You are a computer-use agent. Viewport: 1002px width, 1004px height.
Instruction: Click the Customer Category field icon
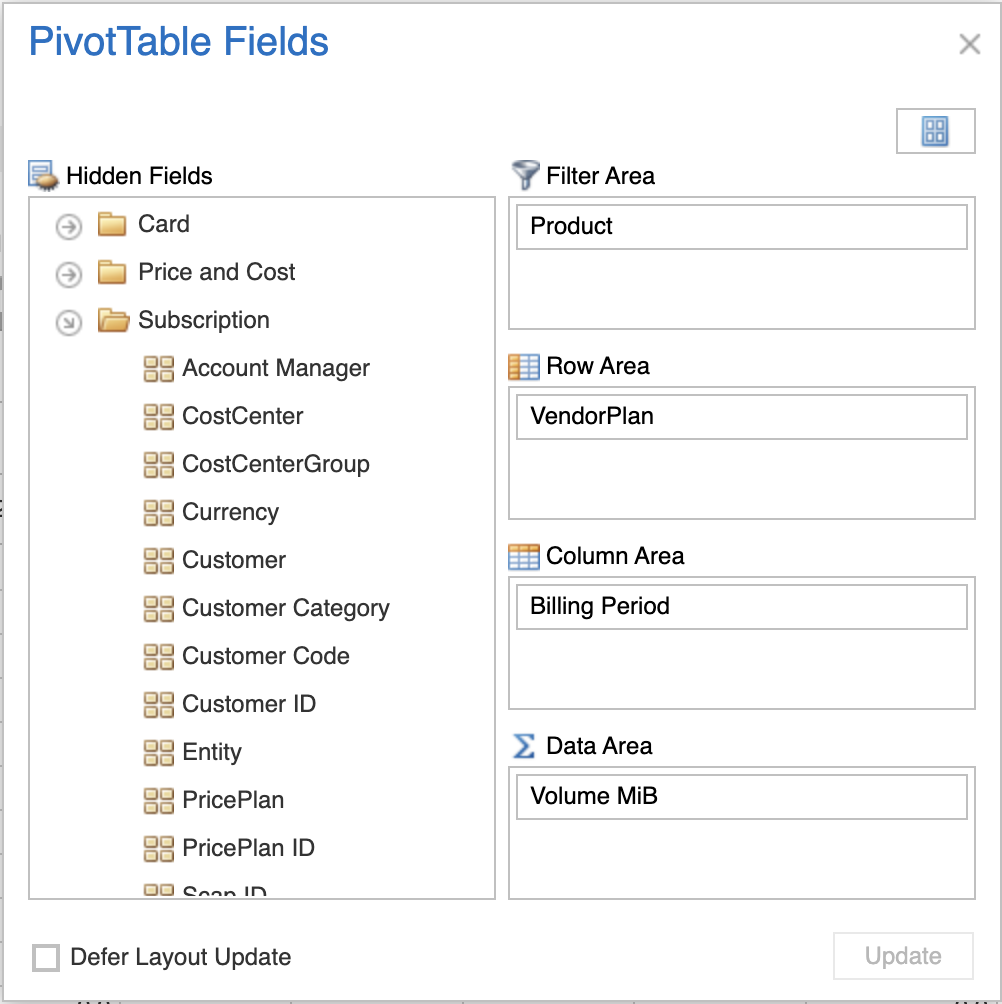(158, 609)
